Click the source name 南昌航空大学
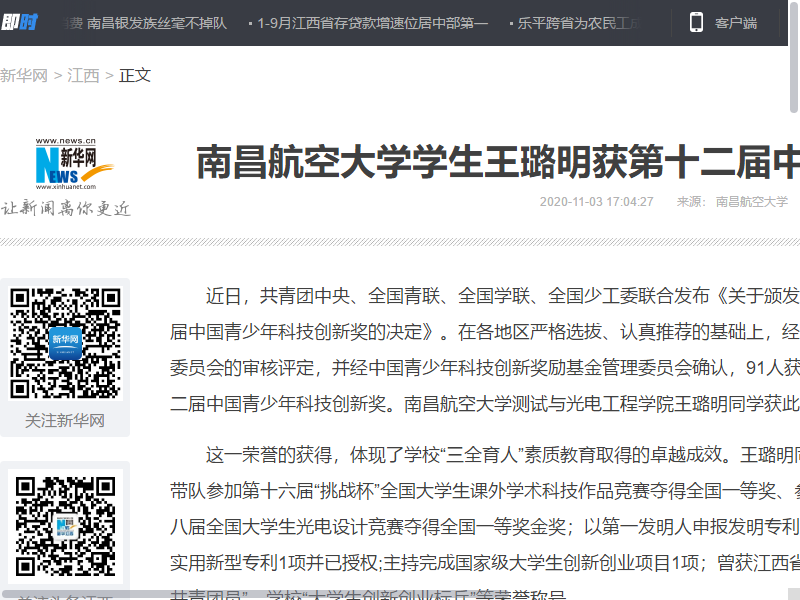The image size is (800, 600). tap(751, 201)
